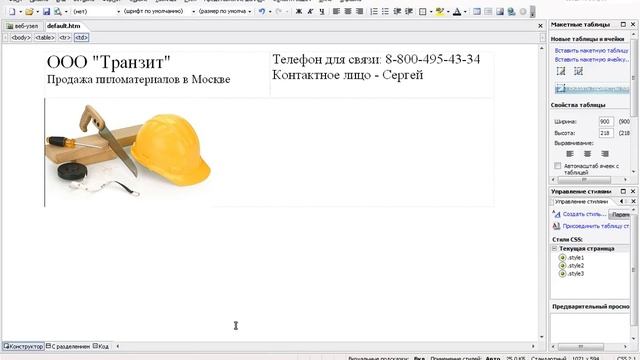Select the <tr> tag in breadcrumb
640x360 pixels.
[65, 38]
